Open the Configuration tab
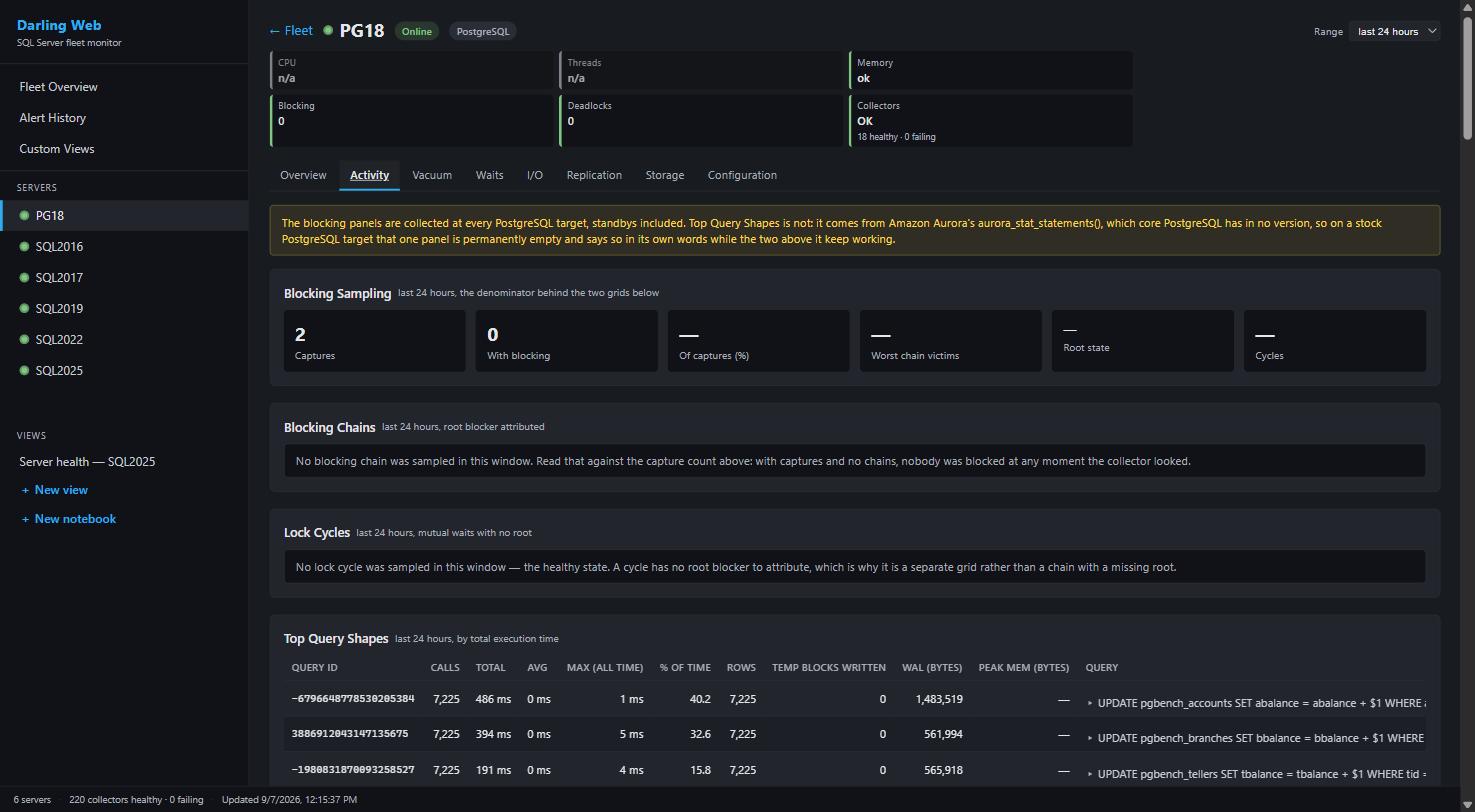 click(x=742, y=175)
